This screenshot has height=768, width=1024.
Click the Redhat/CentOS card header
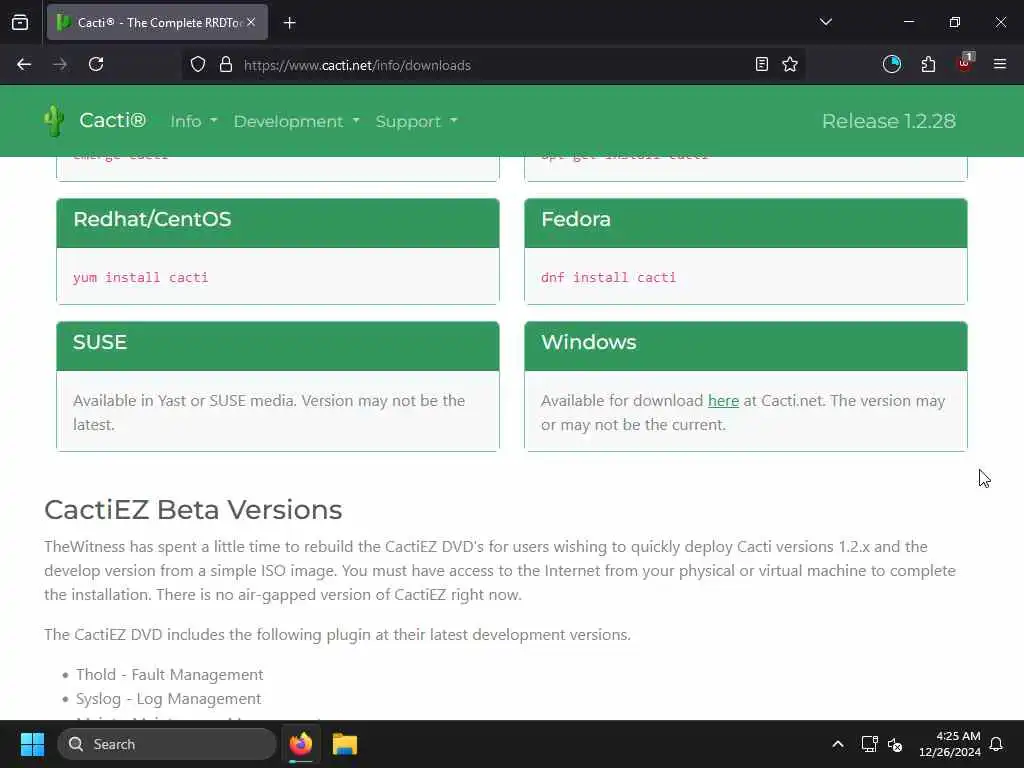[x=278, y=223]
